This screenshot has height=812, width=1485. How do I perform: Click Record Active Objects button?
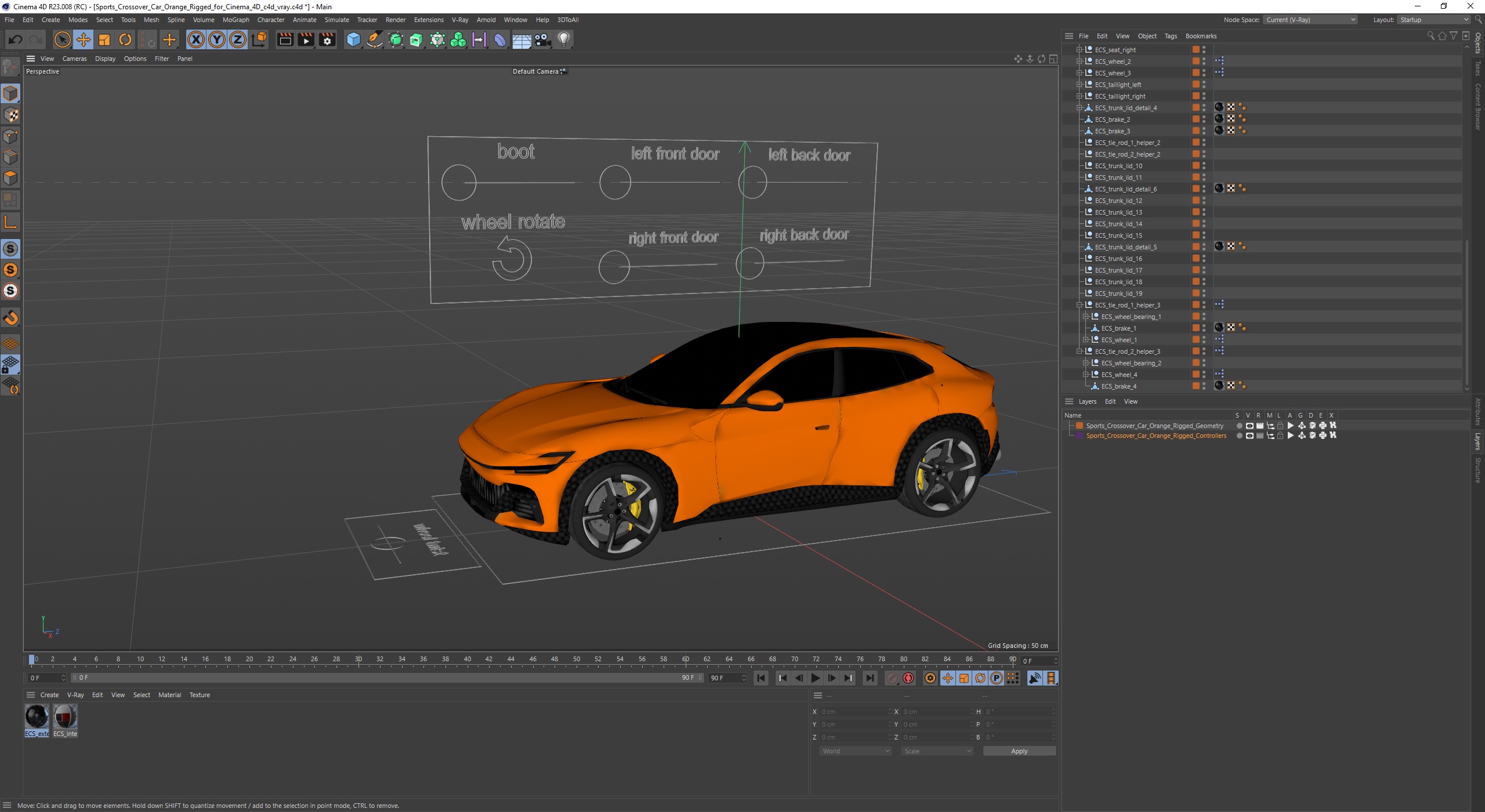(x=892, y=678)
